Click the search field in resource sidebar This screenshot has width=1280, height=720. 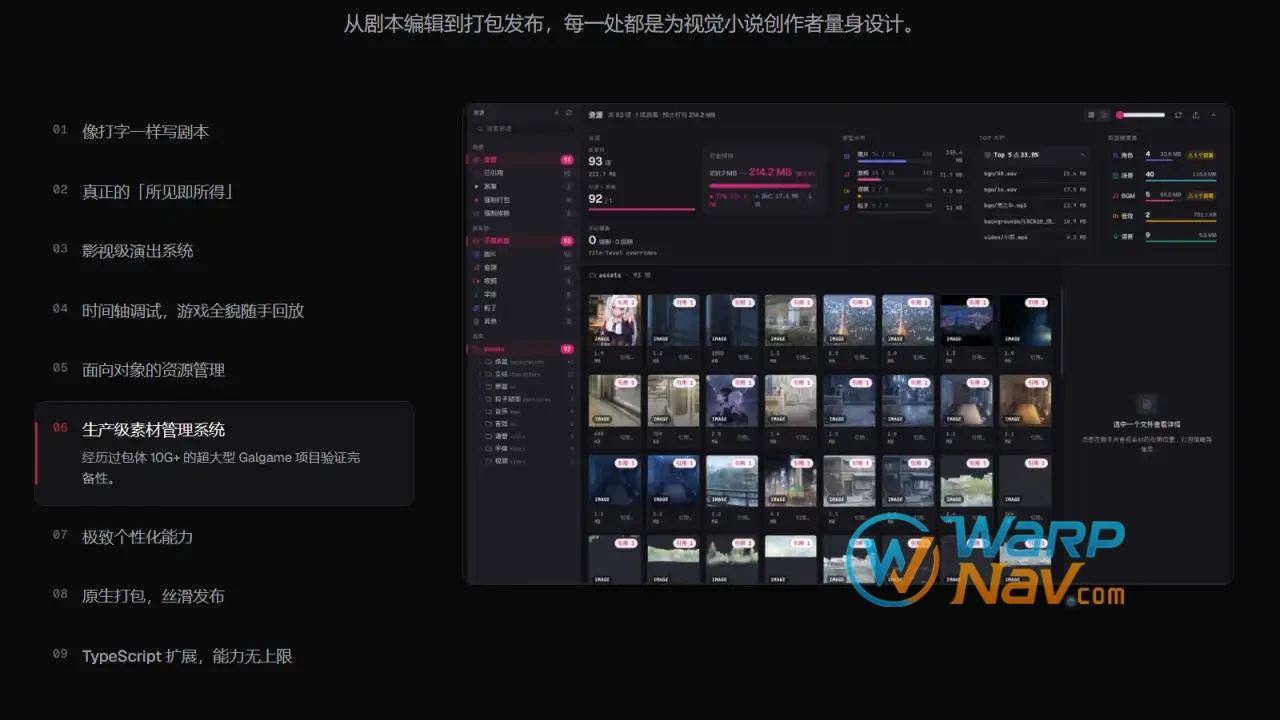tap(523, 128)
